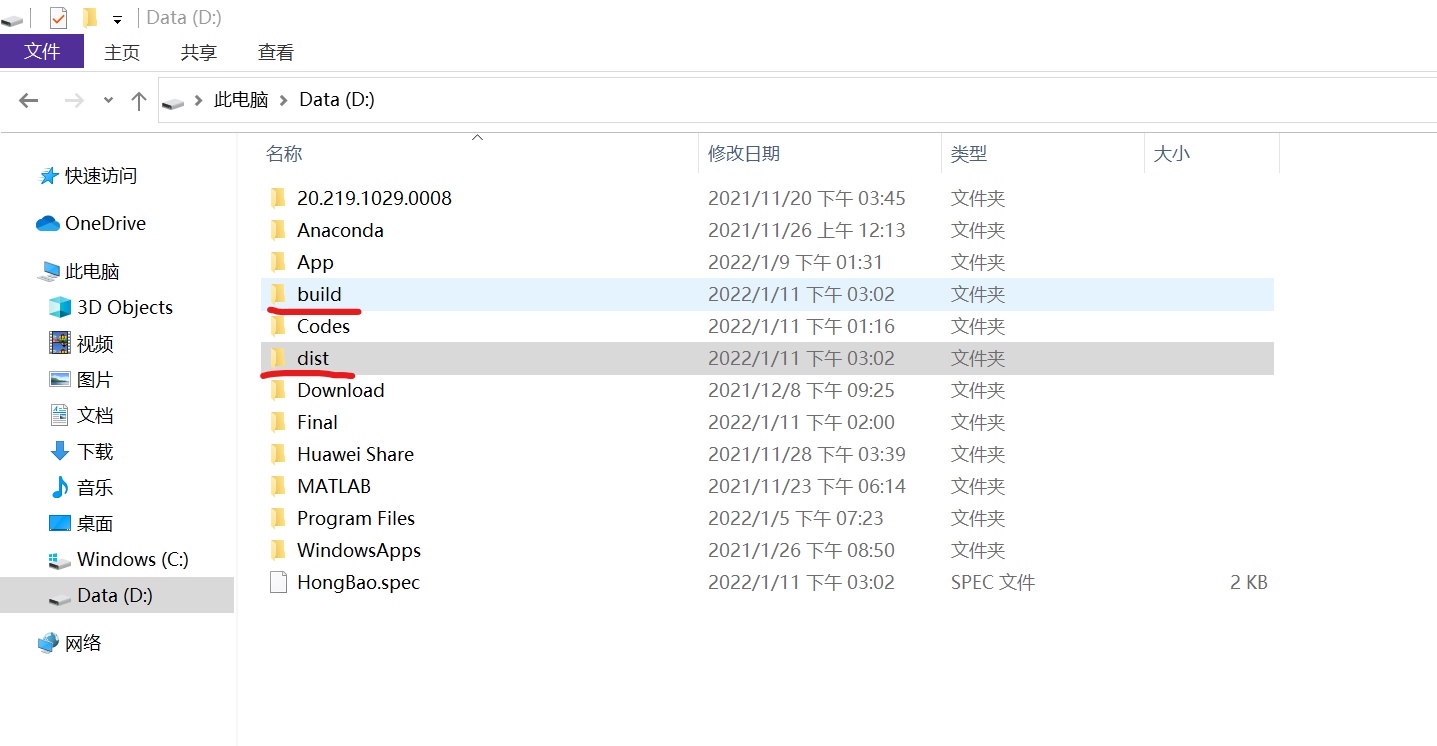The height and width of the screenshot is (746, 1437).
Task: Click the 2 KB size of HongBao.spec
Action: (x=1249, y=582)
